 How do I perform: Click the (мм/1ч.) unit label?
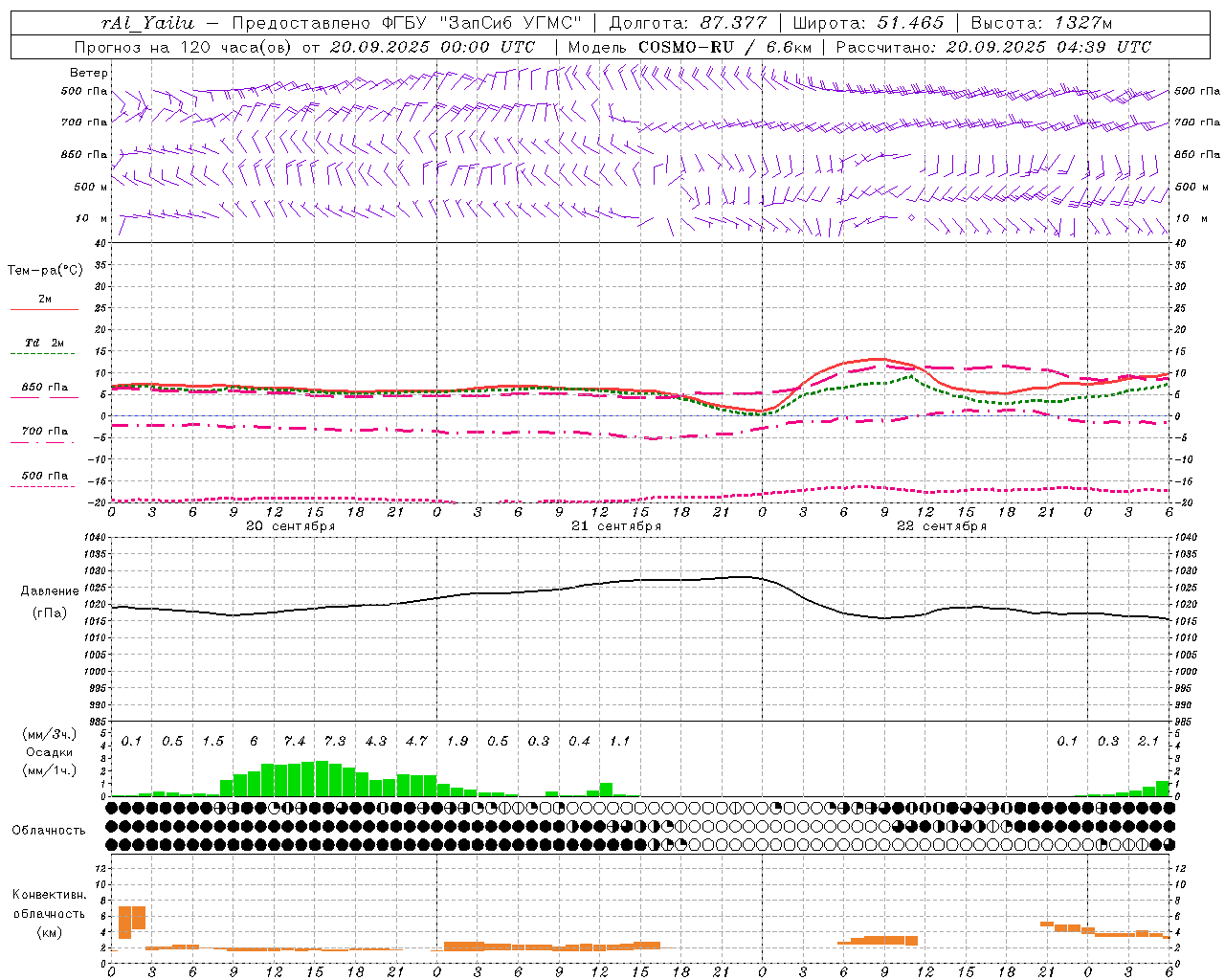[49, 770]
